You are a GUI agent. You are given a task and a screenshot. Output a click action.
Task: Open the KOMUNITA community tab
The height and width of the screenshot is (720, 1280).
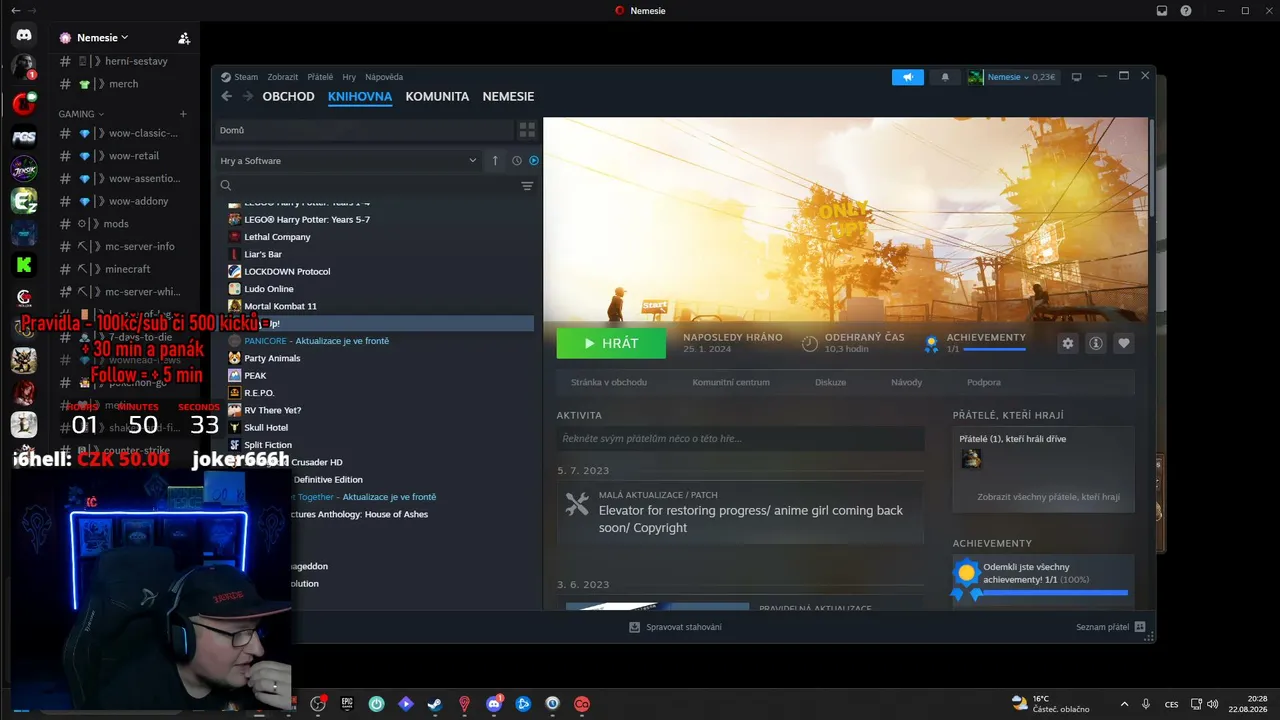(437, 97)
